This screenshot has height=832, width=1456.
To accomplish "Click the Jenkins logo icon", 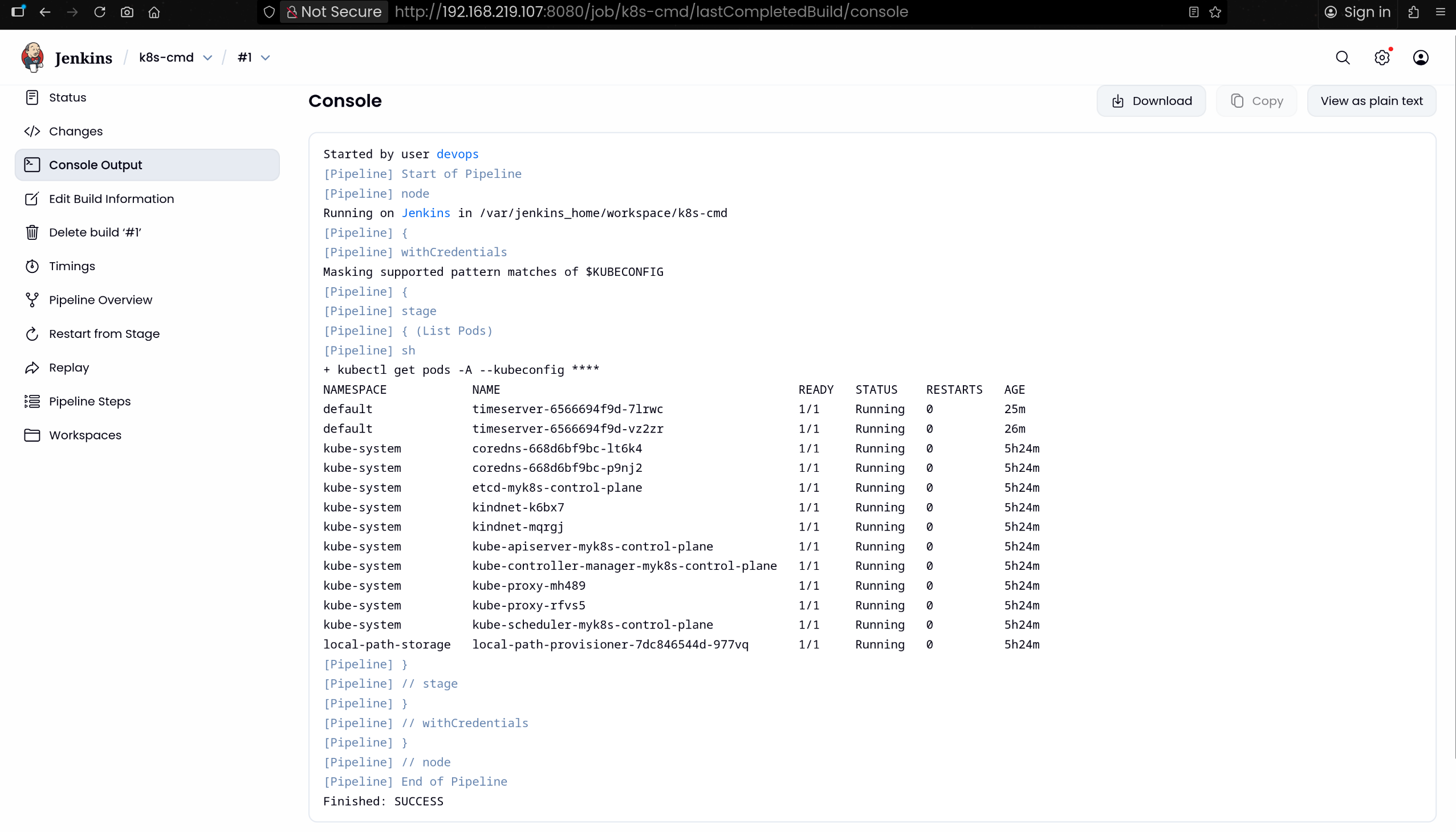I will (32, 58).
